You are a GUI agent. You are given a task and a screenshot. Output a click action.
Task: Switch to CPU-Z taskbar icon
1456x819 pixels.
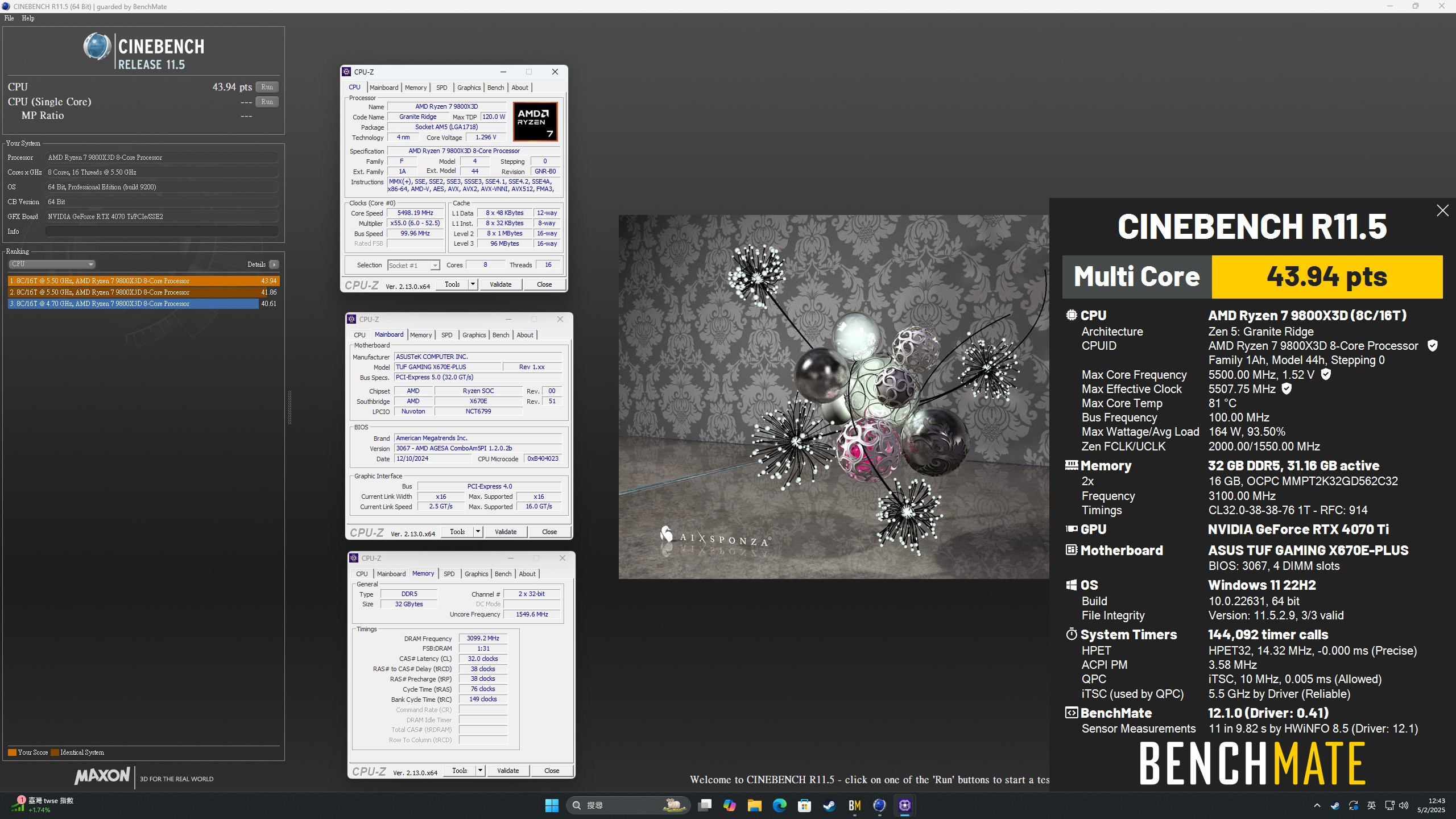904,805
